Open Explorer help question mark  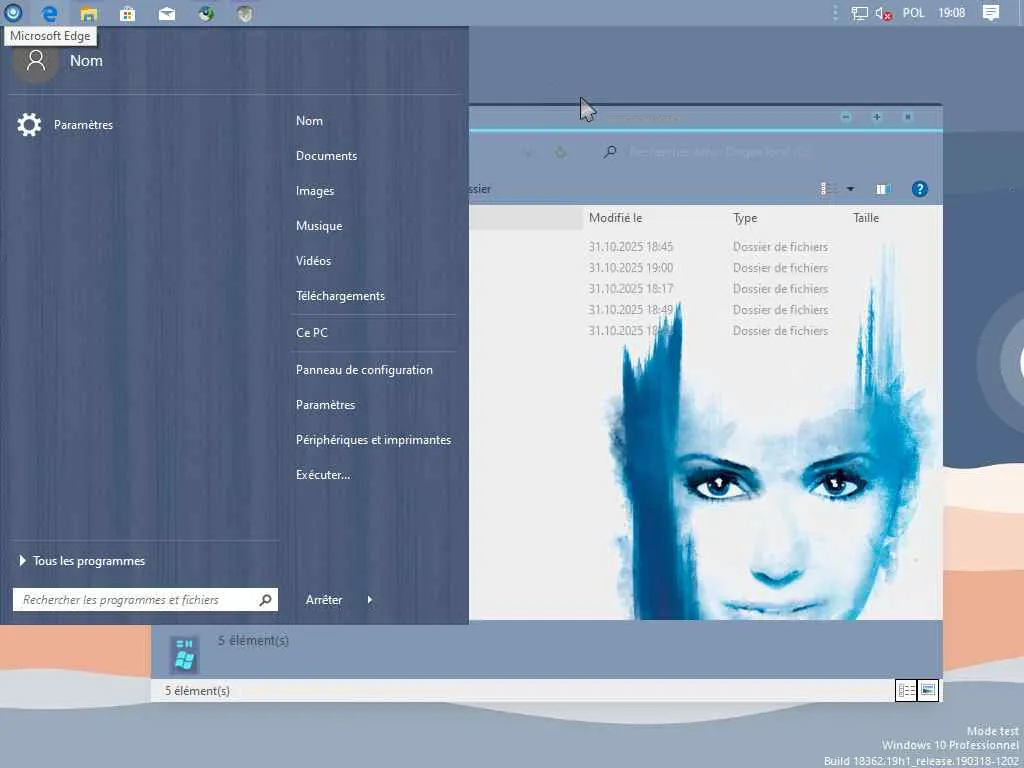920,189
